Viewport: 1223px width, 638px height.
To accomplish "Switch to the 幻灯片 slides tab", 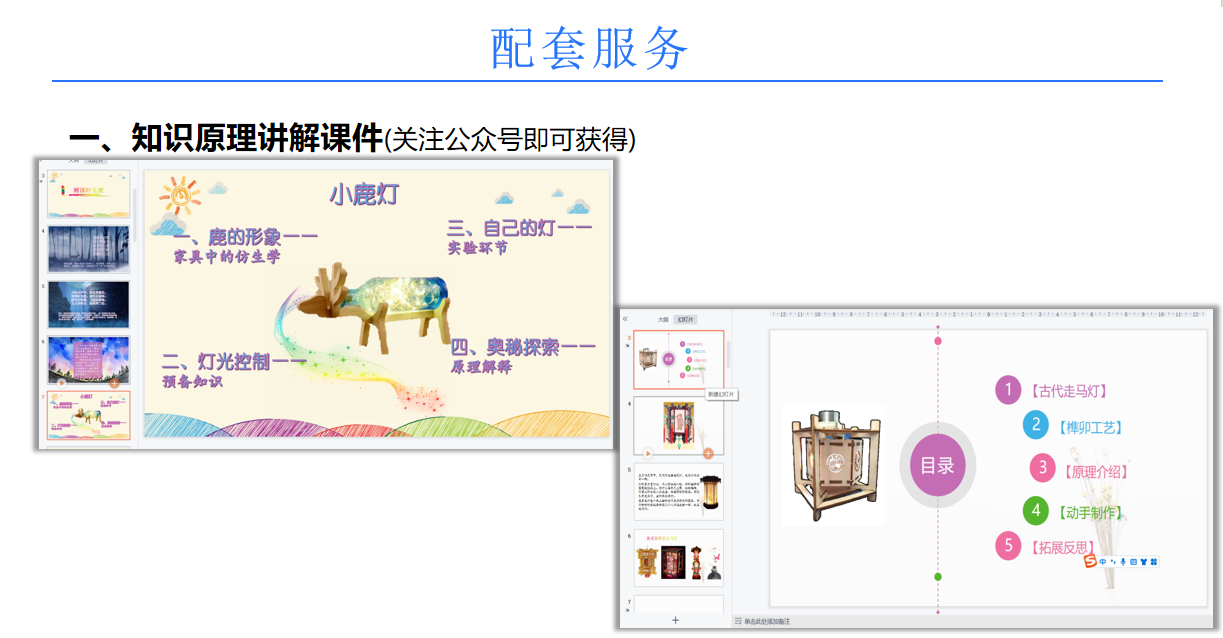I will click(685, 319).
